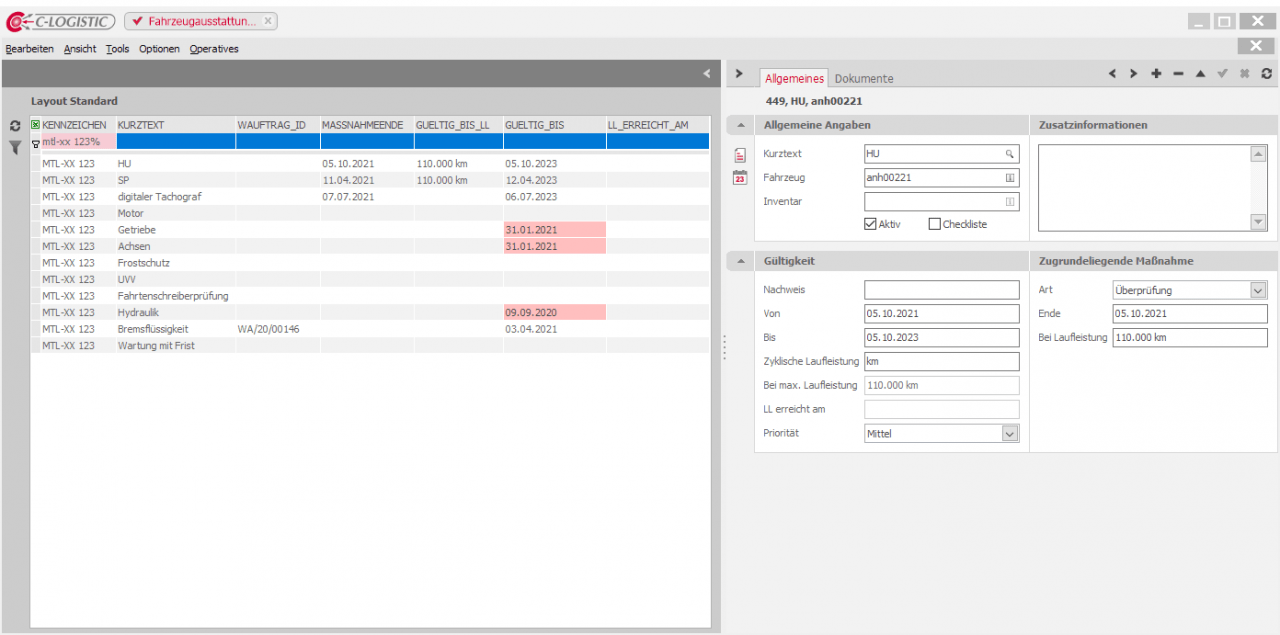This screenshot has height=635, width=1280.
Task: Go to the previous record arrow
Action: click(x=1113, y=74)
